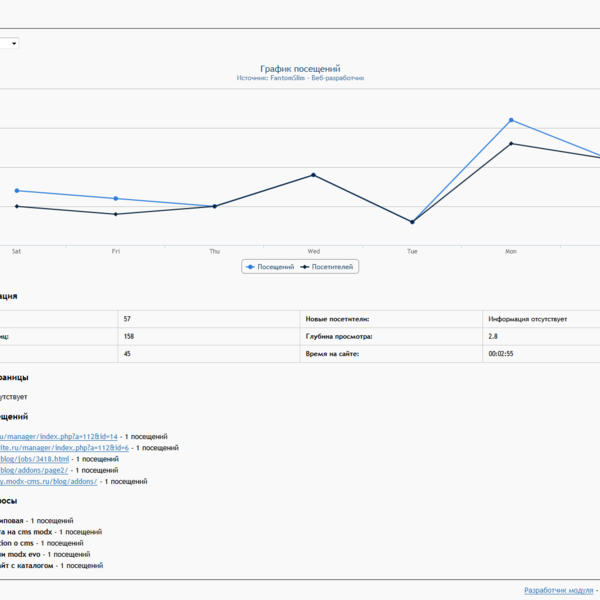This screenshot has height=600, width=600.
Task: Click the Fri axis label
Action: 116,251
